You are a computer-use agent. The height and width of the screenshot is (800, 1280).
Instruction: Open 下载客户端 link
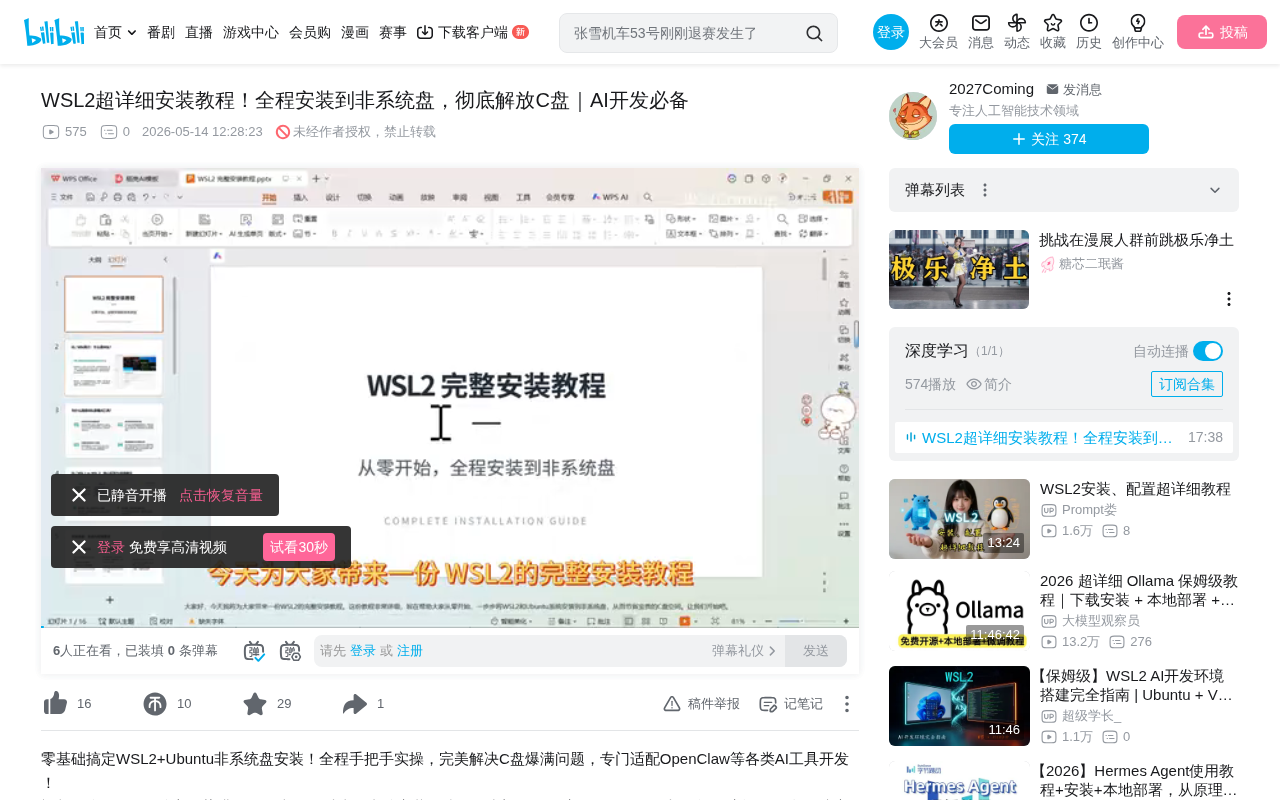[x=472, y=32]
